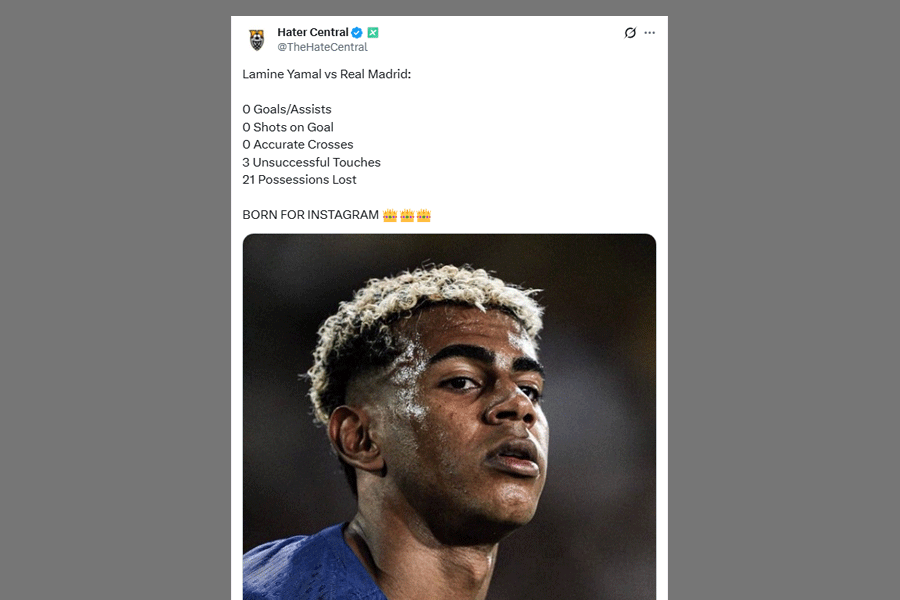The width and height of the screenshot is (900, 600).
Task: Click the middle crown emoji
Action: tap(407, 215)
